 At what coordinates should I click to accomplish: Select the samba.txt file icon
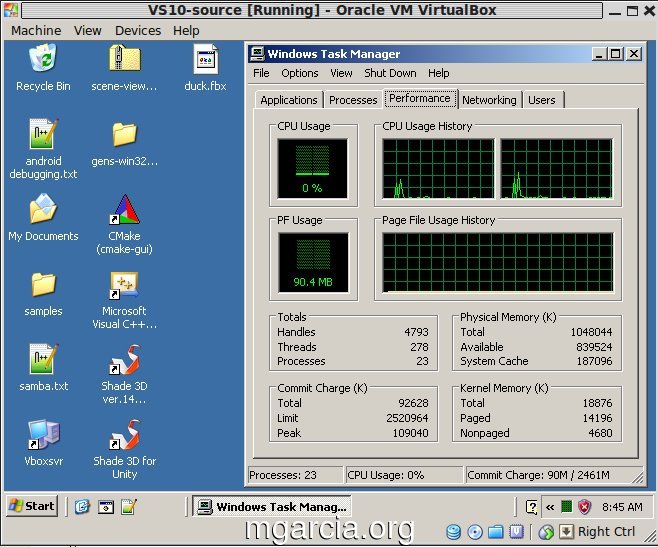point(43,359)
